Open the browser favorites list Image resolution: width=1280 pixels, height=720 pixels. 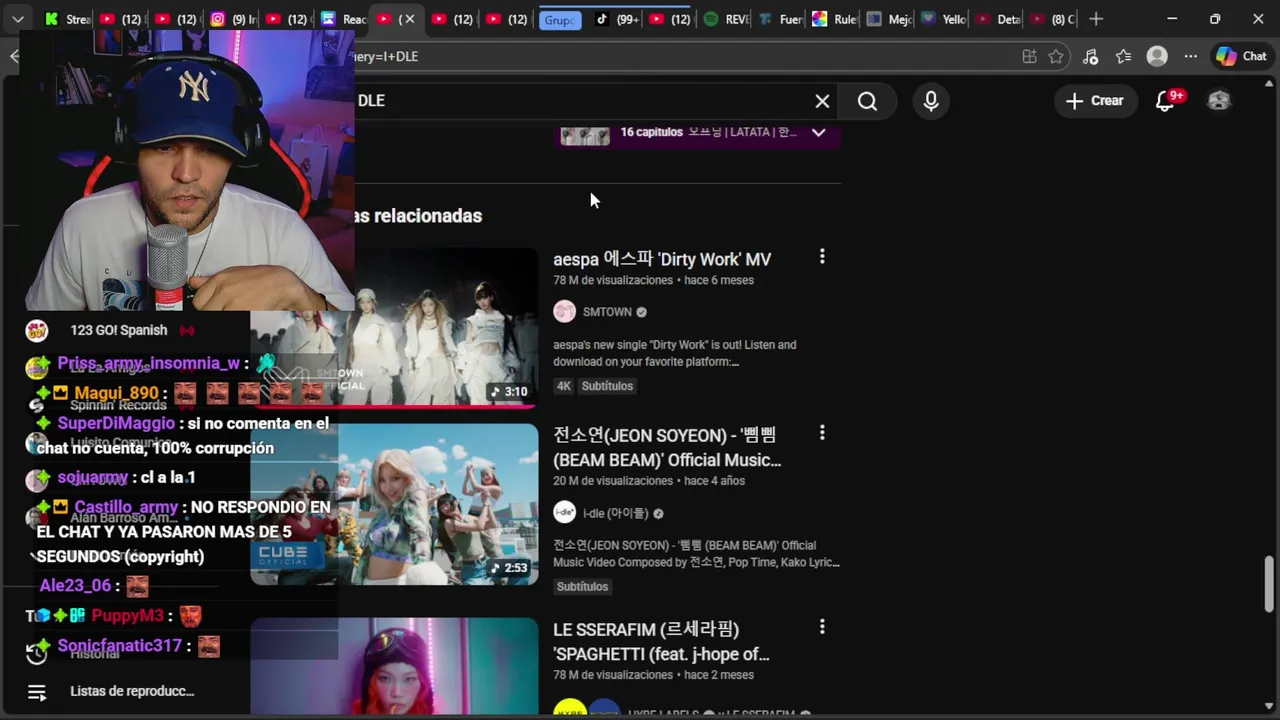point(1124,57)
